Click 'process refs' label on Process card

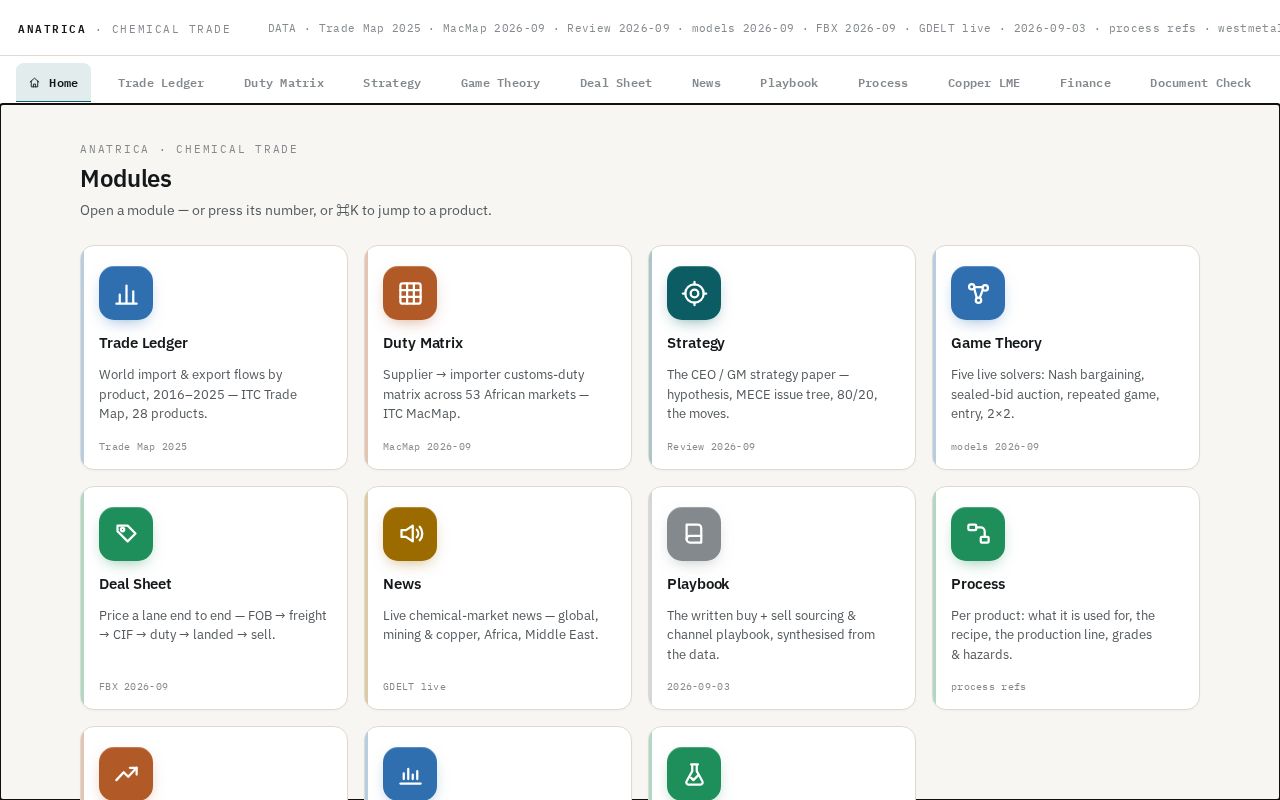point(988,687)
